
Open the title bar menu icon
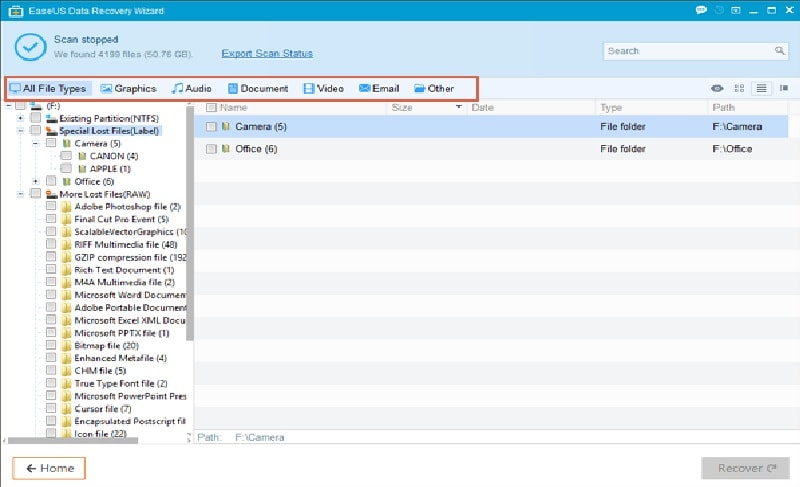point(735,10)
